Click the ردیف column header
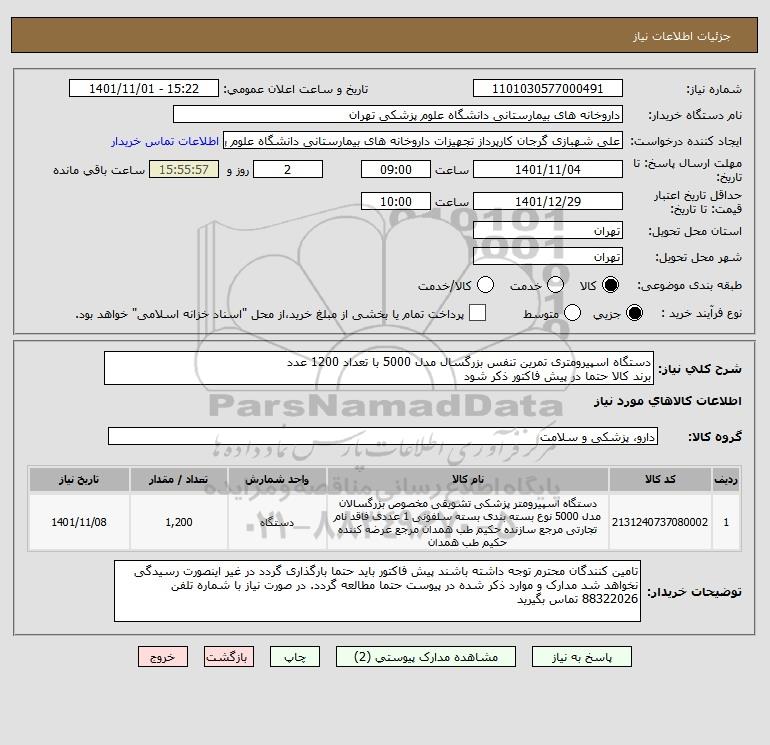 [726, 479]
